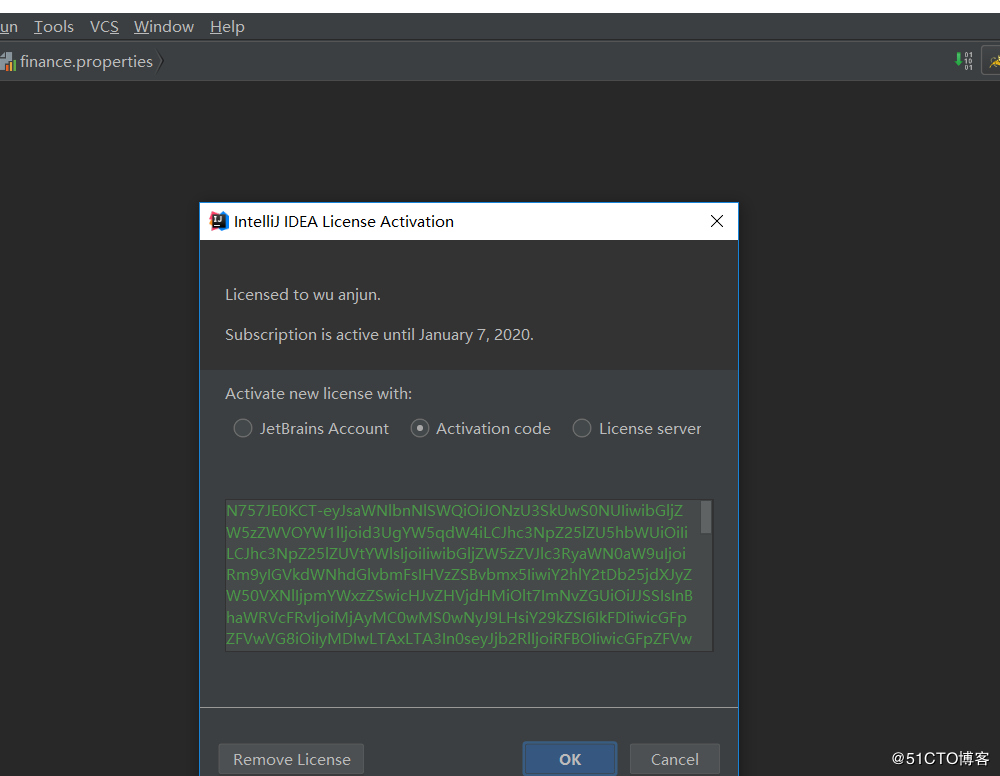Click the finance.properties breadcrumb

pos(86,62)
